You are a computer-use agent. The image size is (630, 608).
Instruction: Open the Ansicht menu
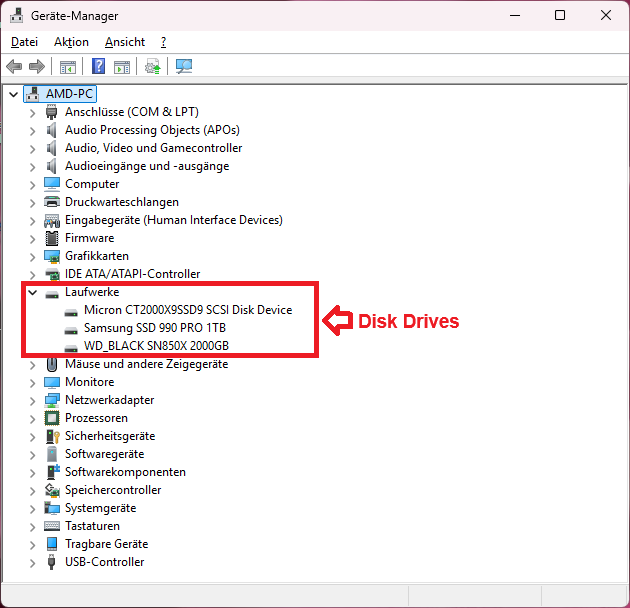pyautogui.click(x=124, y=42)
